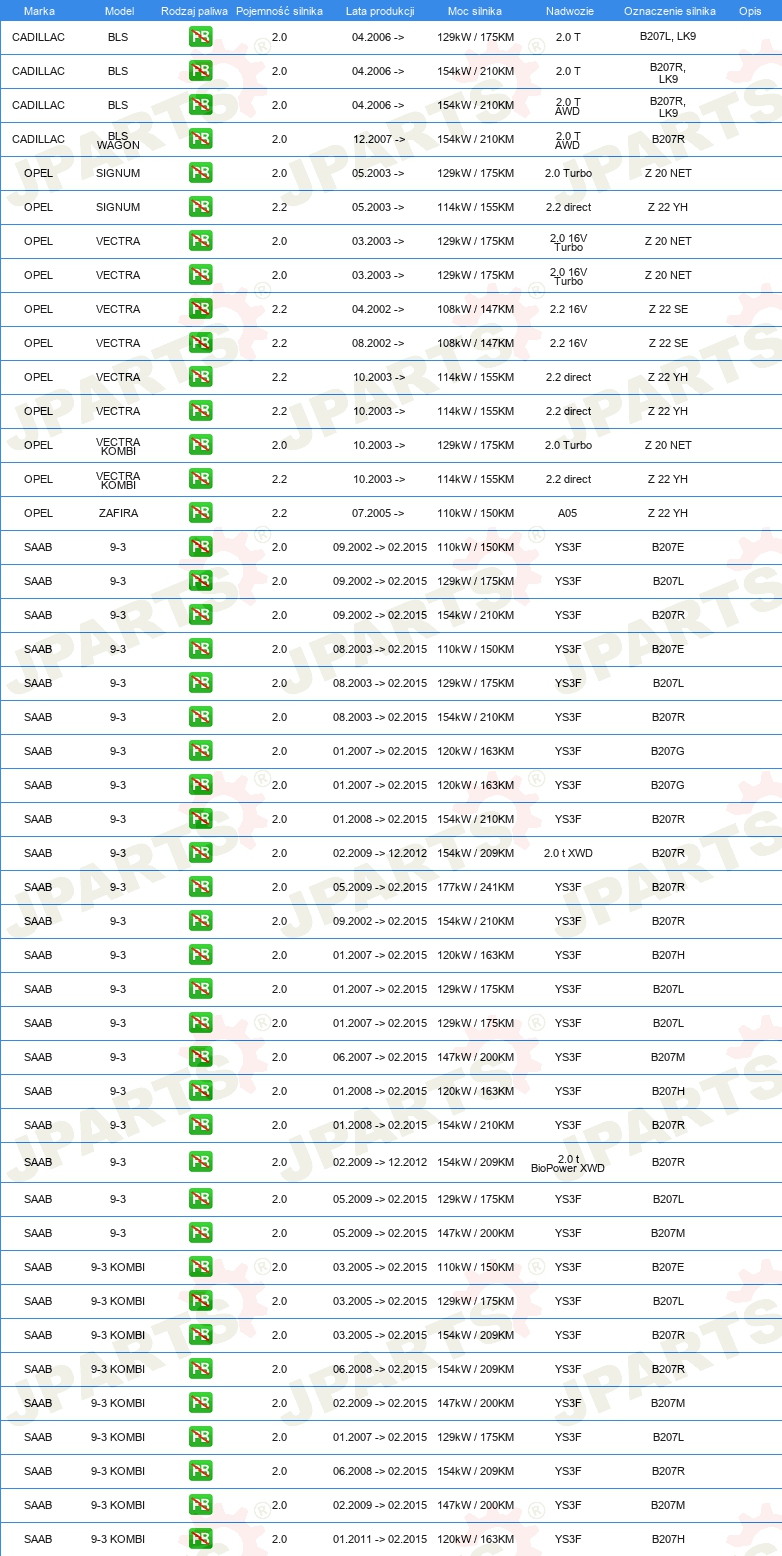Click fuel icon for Saab 9-3 05.2009 B207L
This screenshot has height=1556, width=782.
tap(200, 1199)
